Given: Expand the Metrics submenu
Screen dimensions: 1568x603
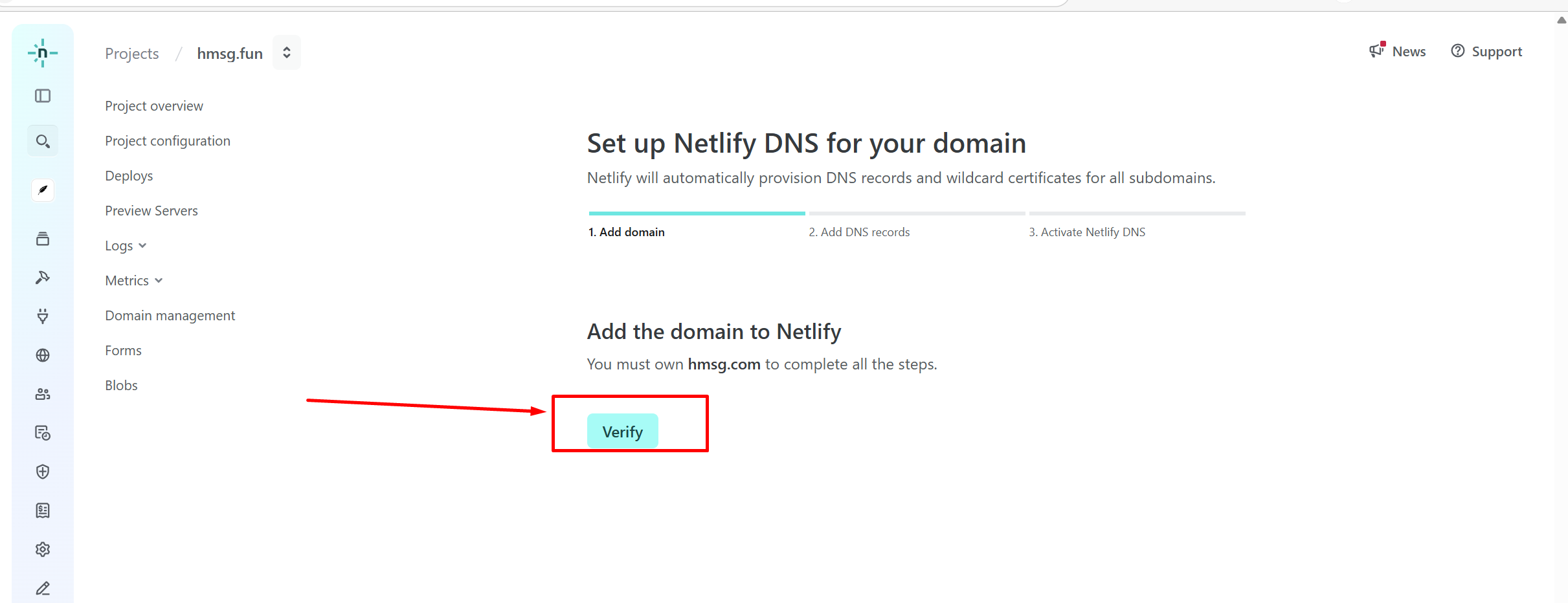Looking at the screenshot, I should pos(134,281).
